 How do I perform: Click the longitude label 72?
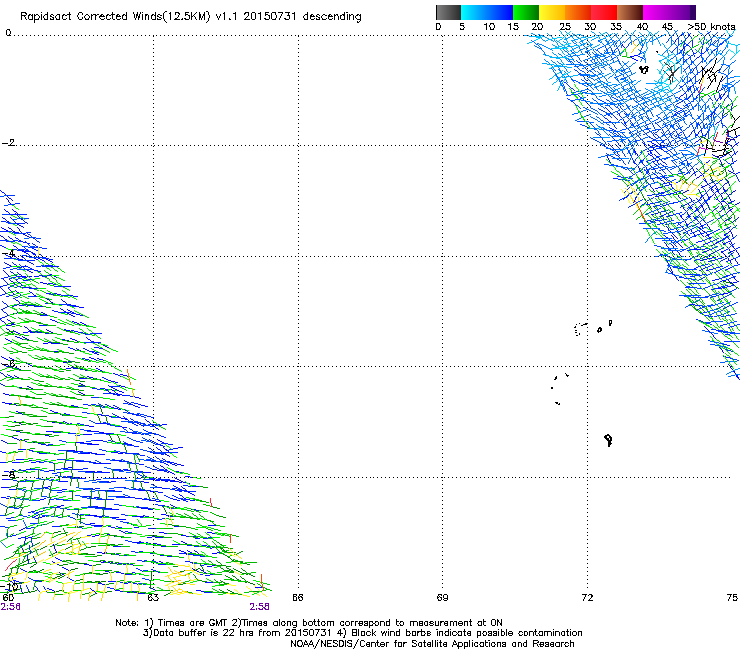click(x=587, y=598)
